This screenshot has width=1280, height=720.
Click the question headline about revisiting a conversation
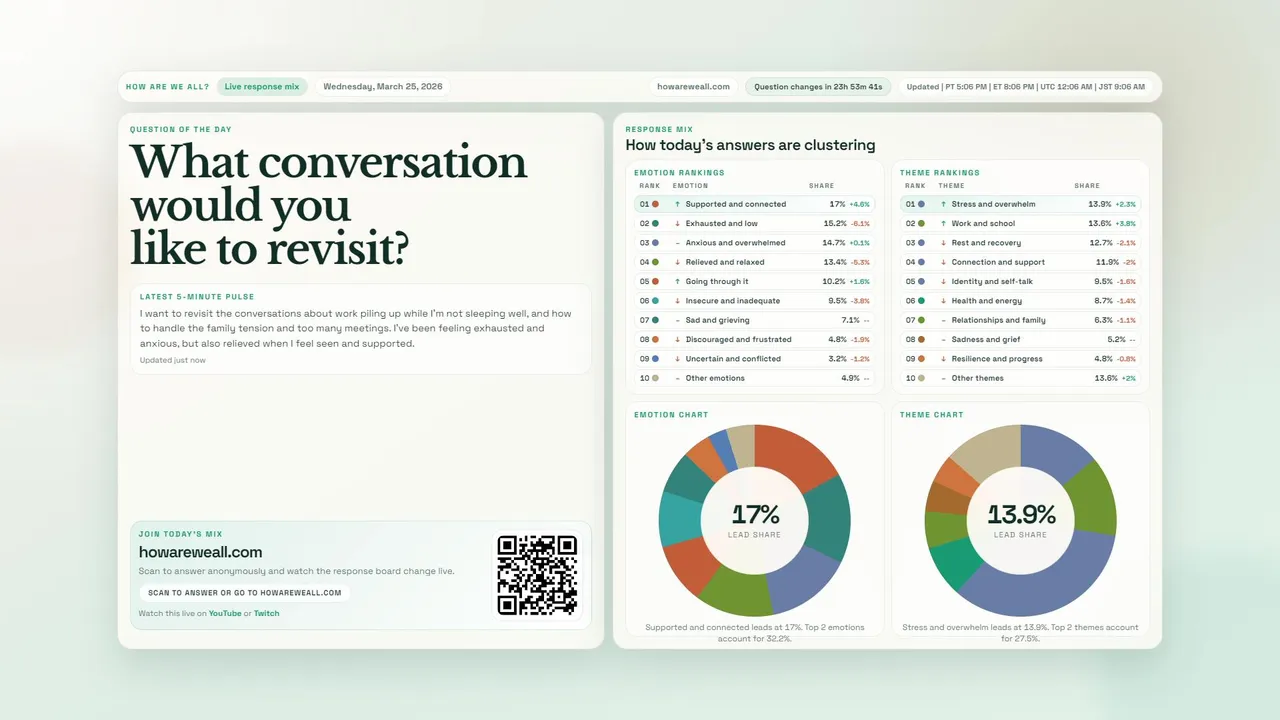pos(329,205)
